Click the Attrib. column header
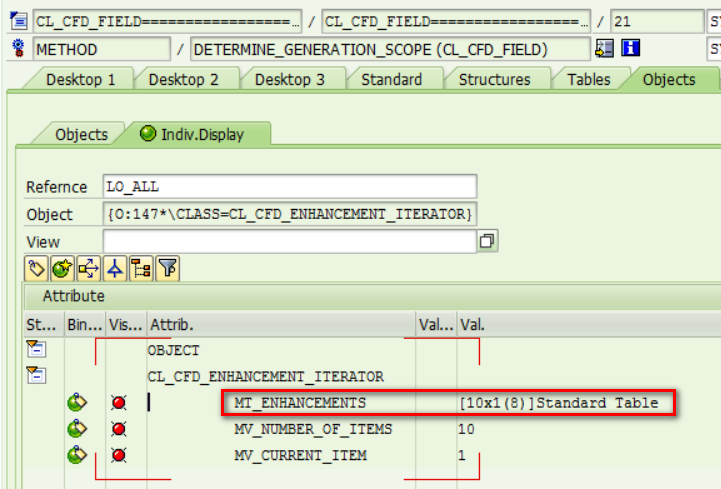 click(x=281, y=325)
